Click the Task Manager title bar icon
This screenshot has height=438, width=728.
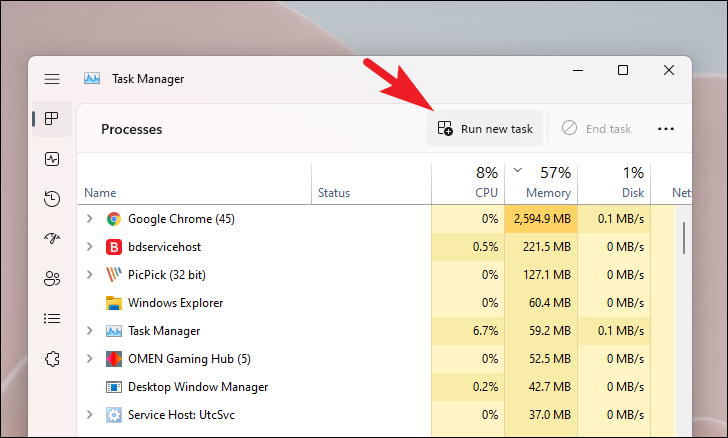pyautogui.click(x=92, y=78)
